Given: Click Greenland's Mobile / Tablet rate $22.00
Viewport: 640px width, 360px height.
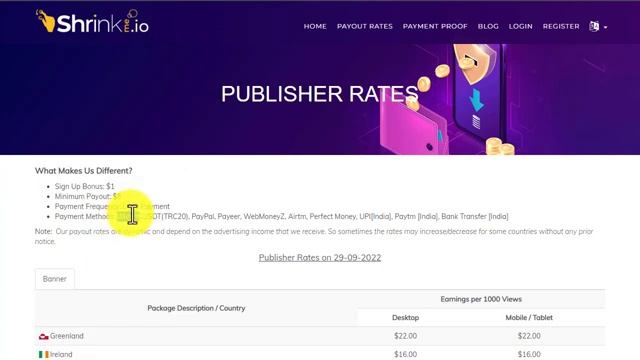Looking at the screenshot, I should tap(529, 336).
